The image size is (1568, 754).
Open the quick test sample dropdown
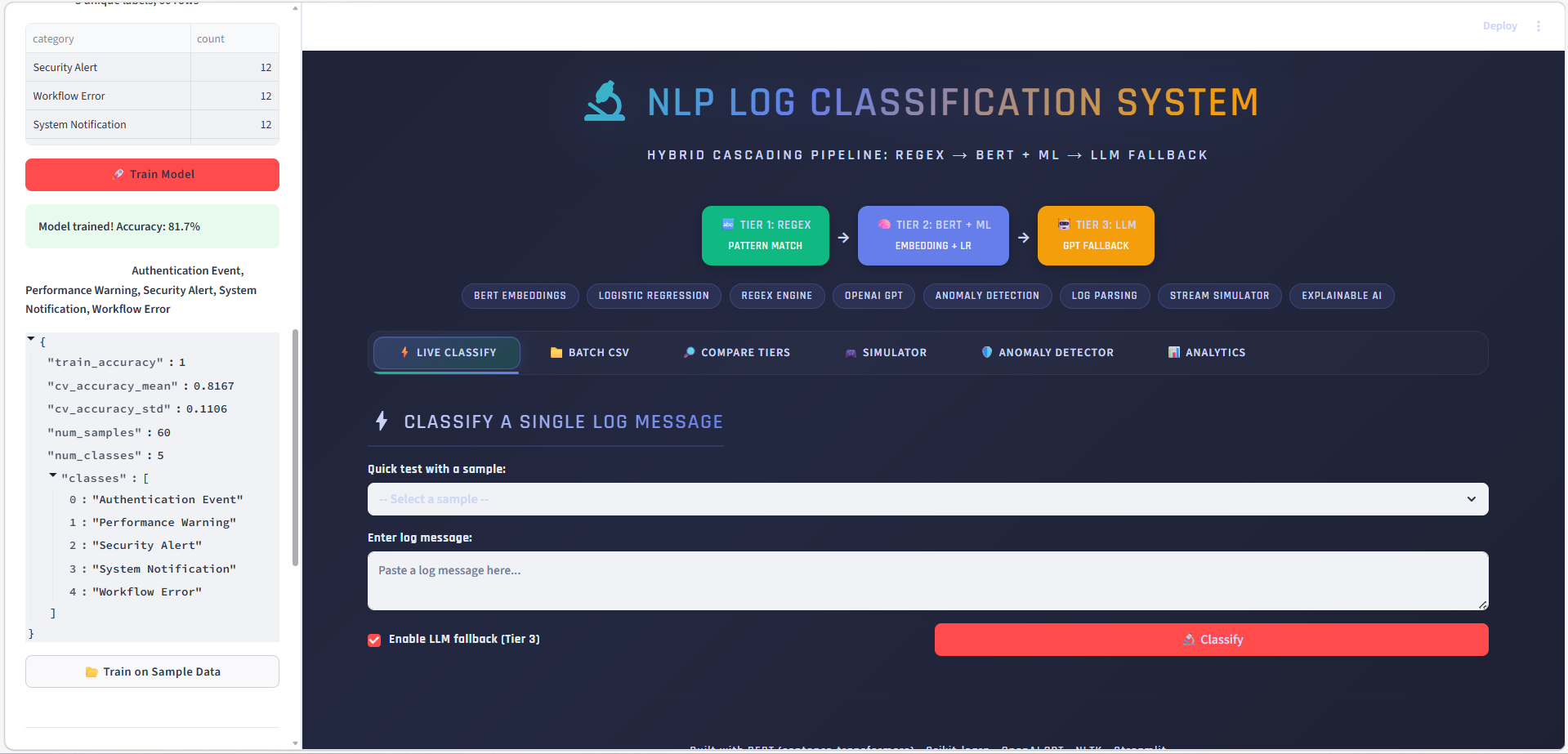coord(927,499)
